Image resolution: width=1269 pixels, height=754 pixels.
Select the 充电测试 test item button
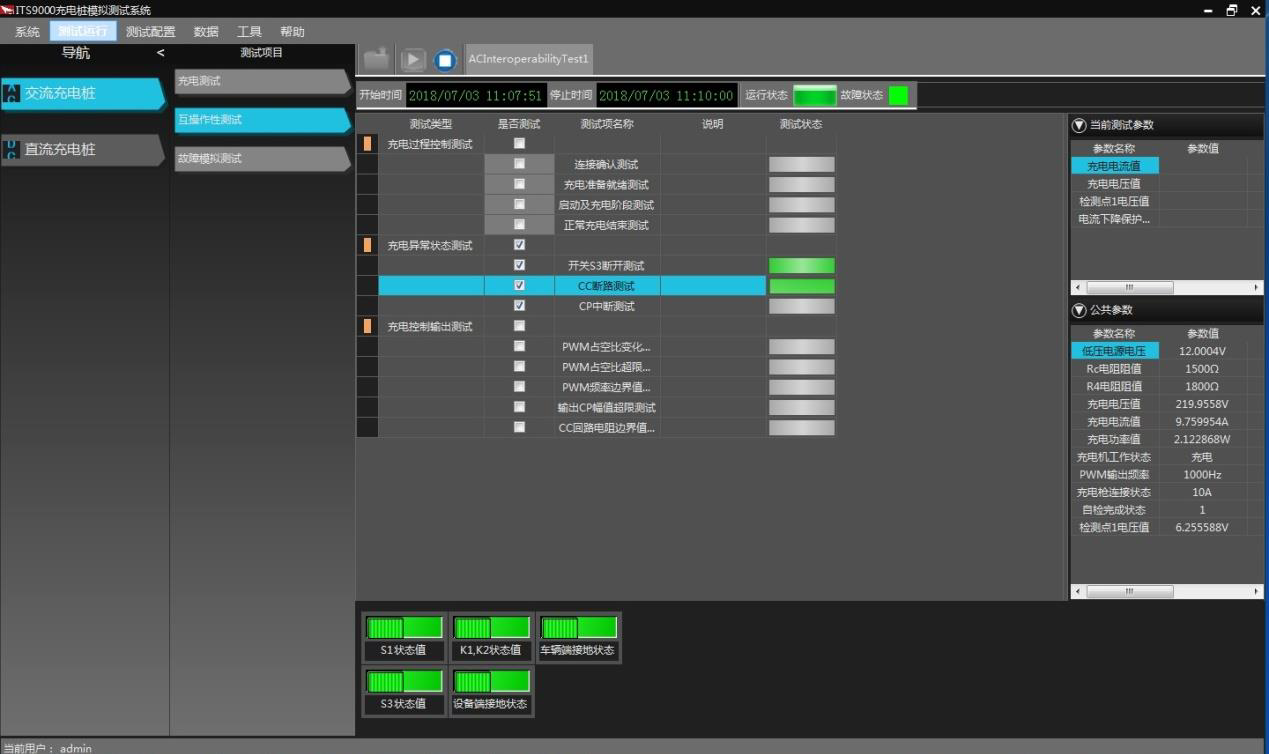(x=260, y=81)
